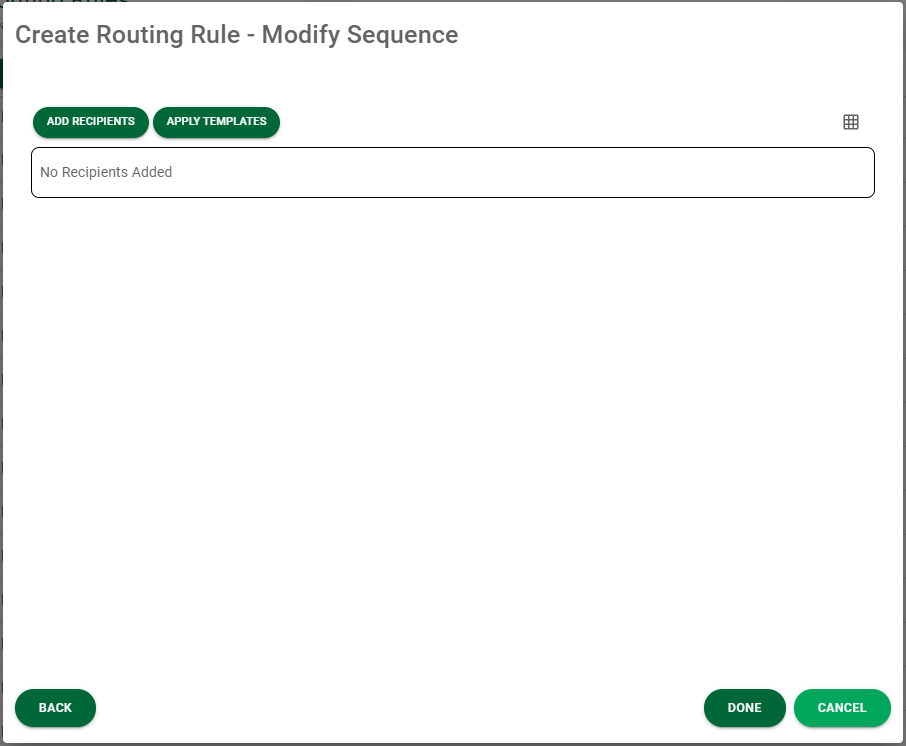Toggle the grid view icon
This screenshot has width=906, height=746.
851,122
